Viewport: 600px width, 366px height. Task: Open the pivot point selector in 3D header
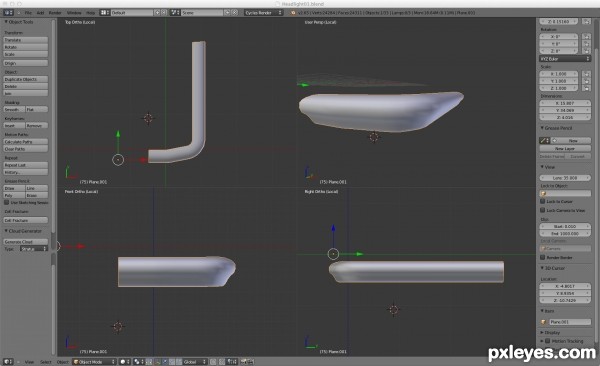click(x=139, y=362)
